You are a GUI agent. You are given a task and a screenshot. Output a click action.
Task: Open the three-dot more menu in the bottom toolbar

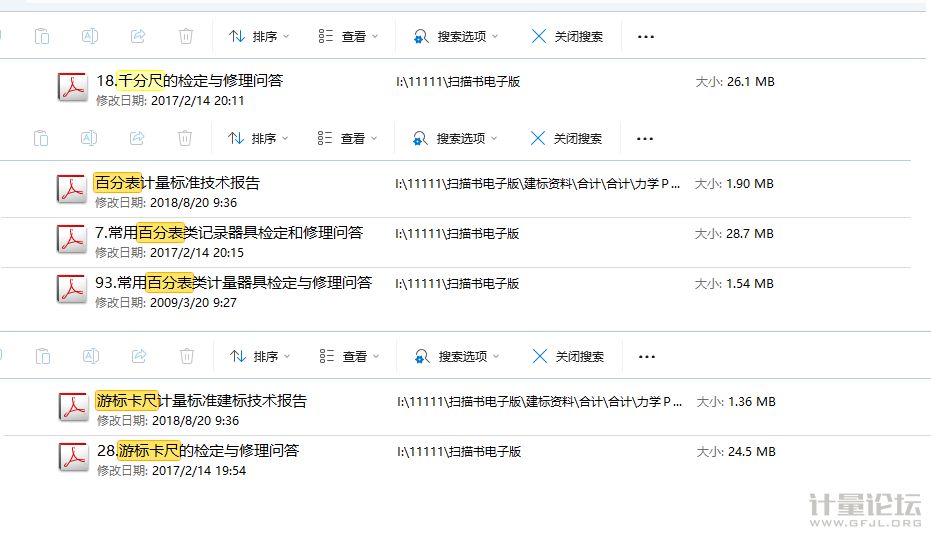coord(646,356)
